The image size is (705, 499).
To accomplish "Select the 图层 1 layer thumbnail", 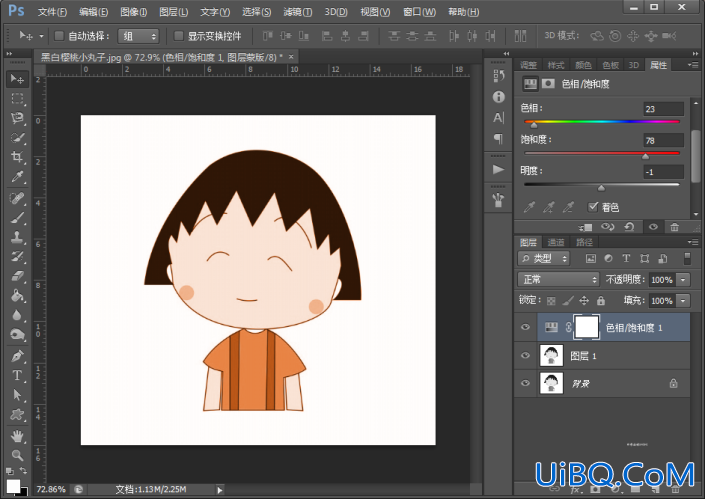I will click(551, 356).
